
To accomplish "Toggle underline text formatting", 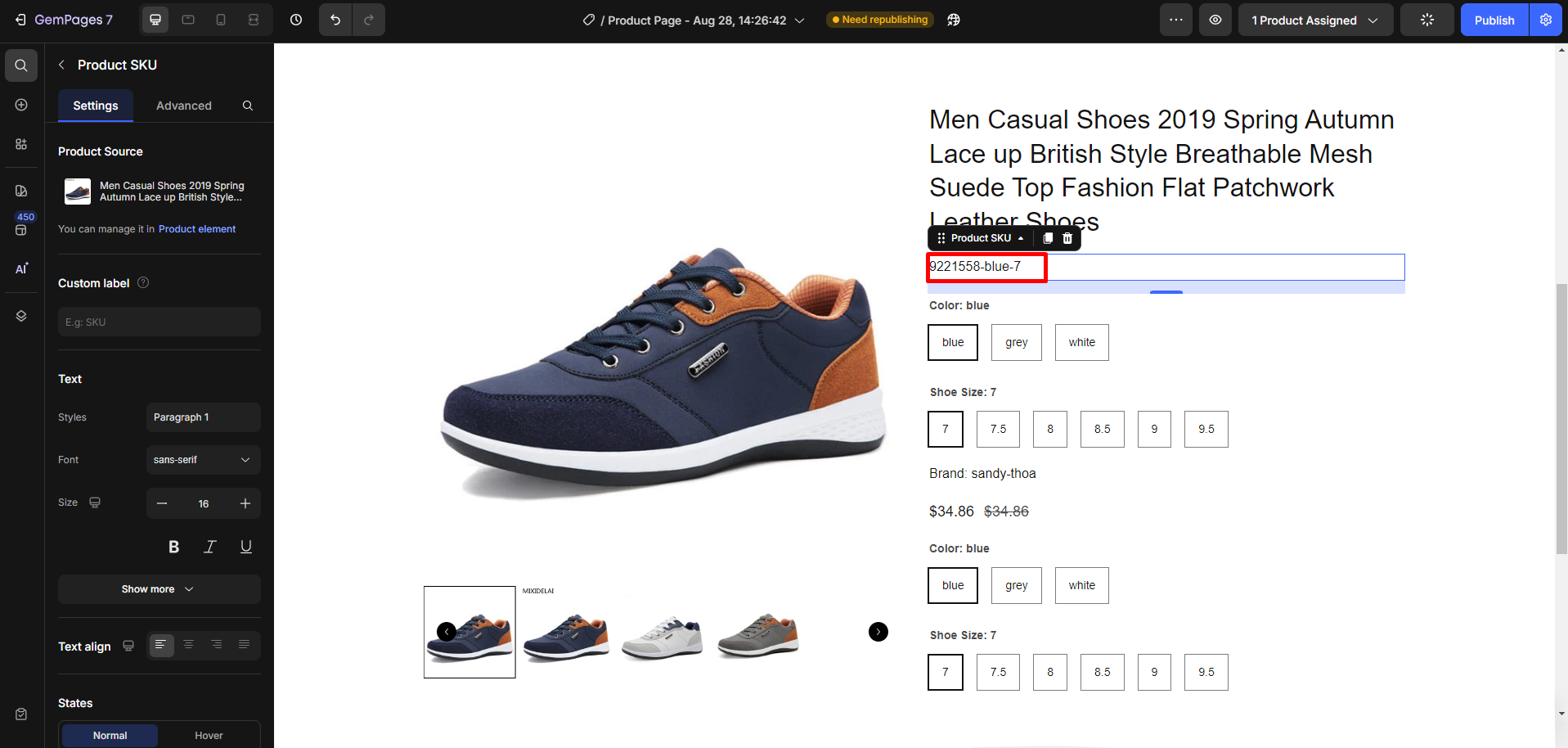I will point(245,547).
